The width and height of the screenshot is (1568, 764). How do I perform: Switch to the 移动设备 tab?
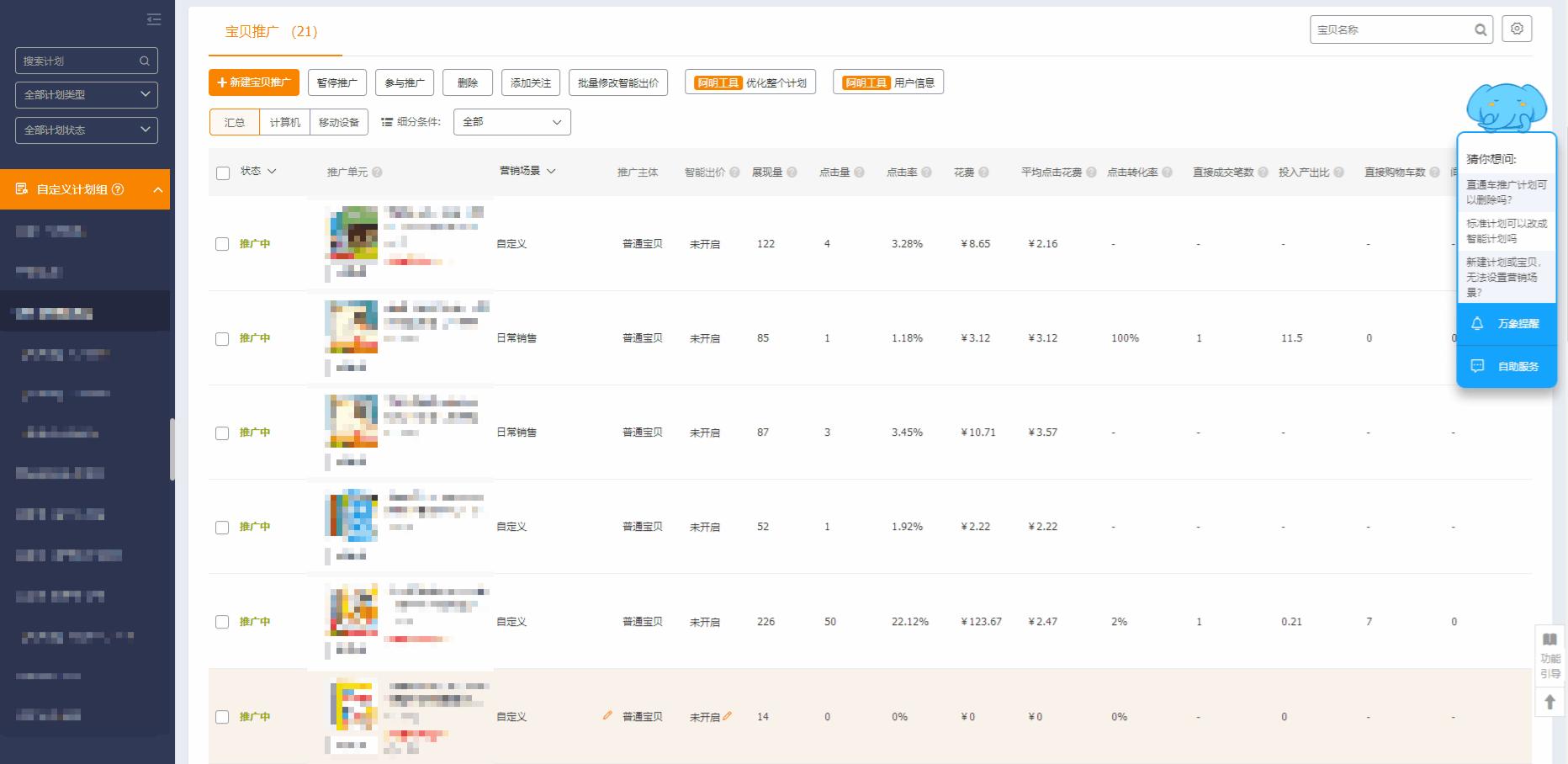coord(339,121)
